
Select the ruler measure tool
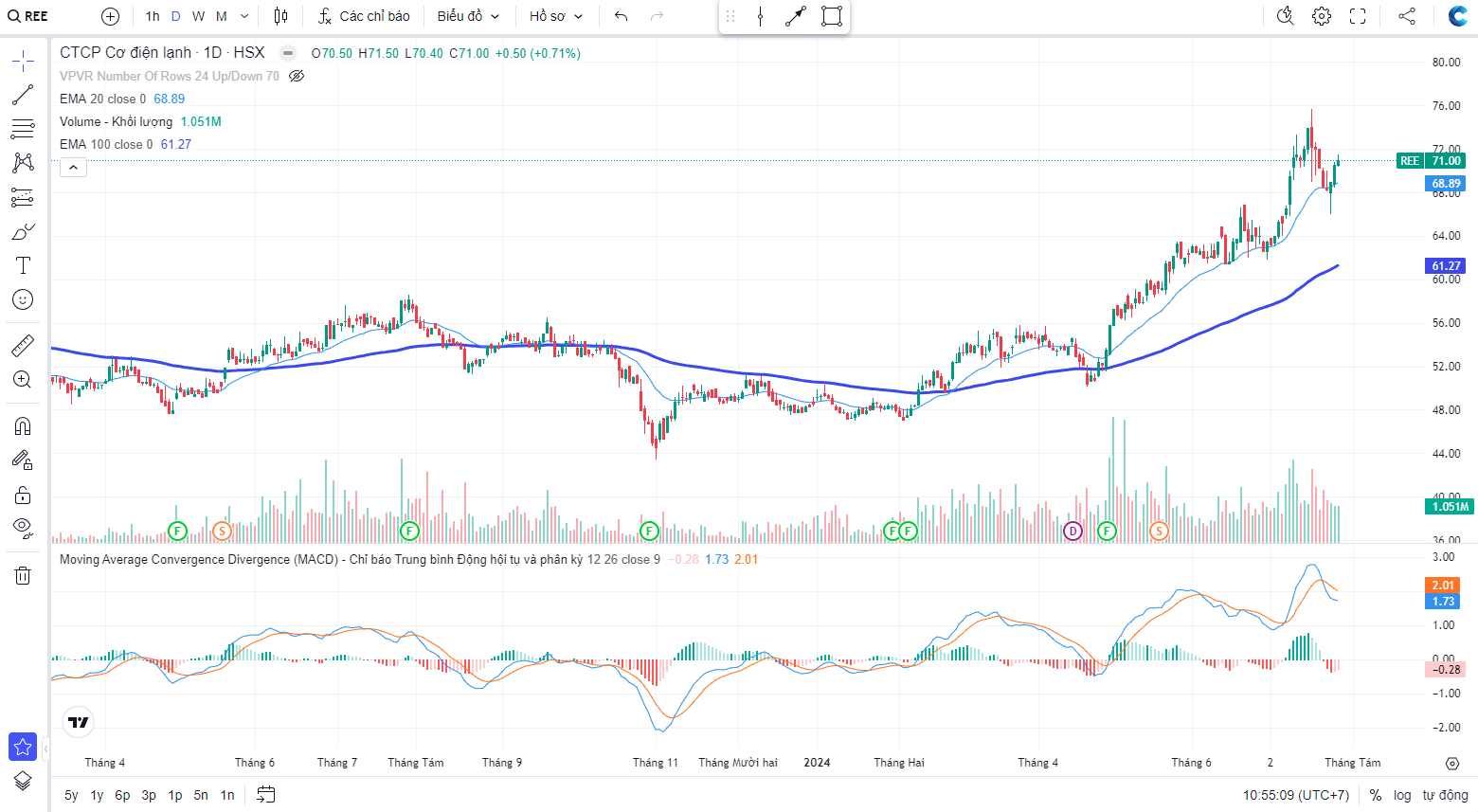(x=23, y=346)
